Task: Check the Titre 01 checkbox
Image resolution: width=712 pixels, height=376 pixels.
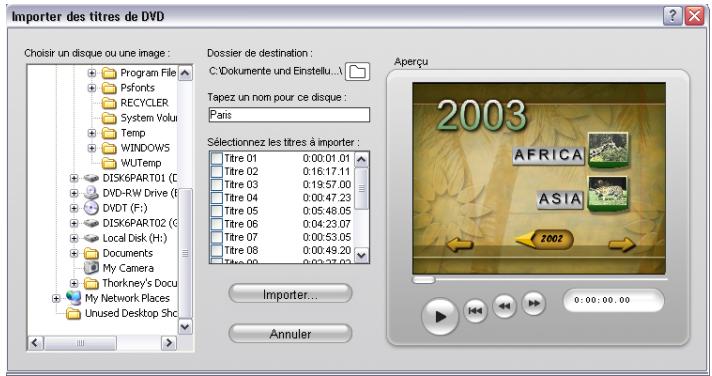Action: [217, 158]
